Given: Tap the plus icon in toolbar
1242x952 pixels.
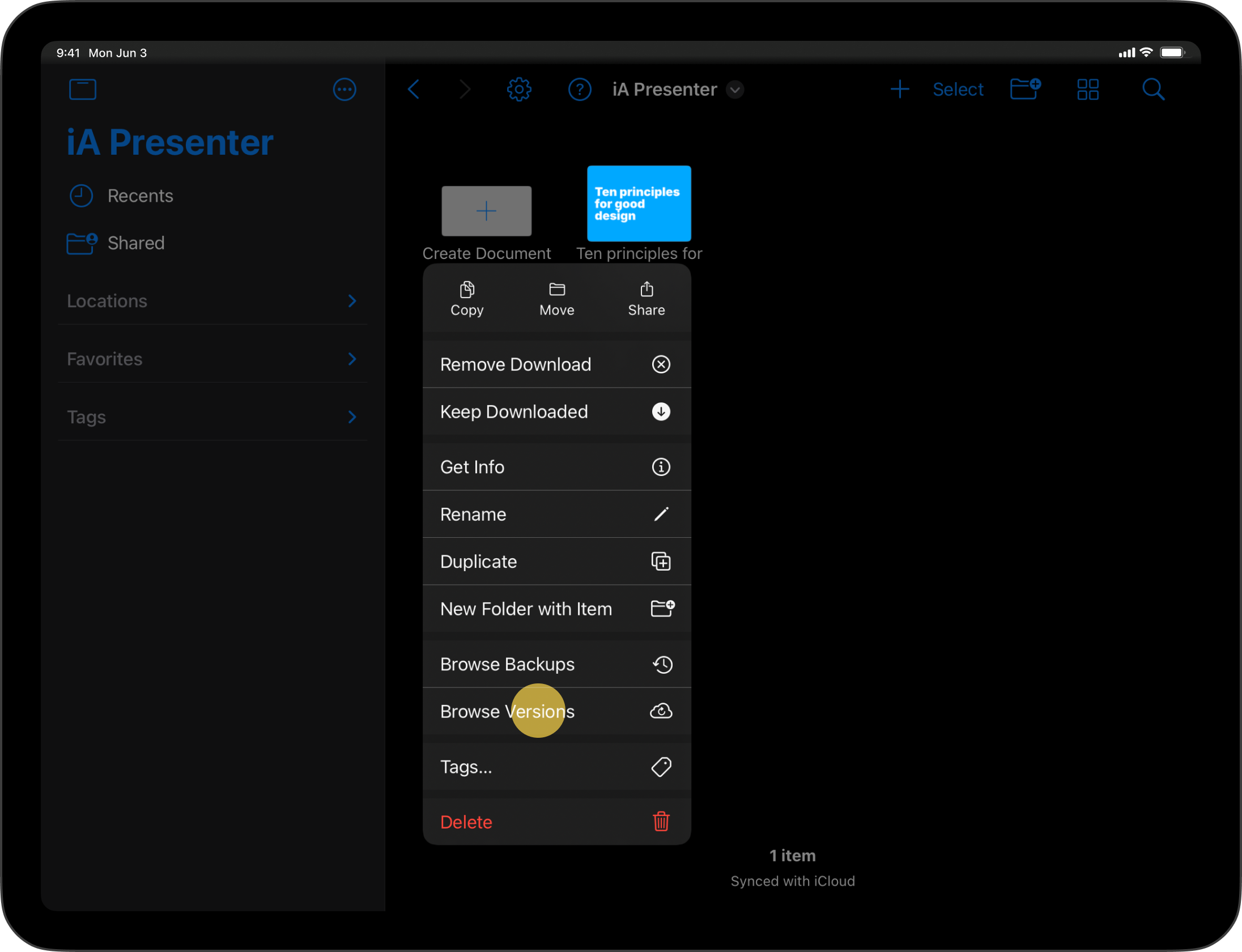Looking at the screenshot, I should [x=900, y=90].
